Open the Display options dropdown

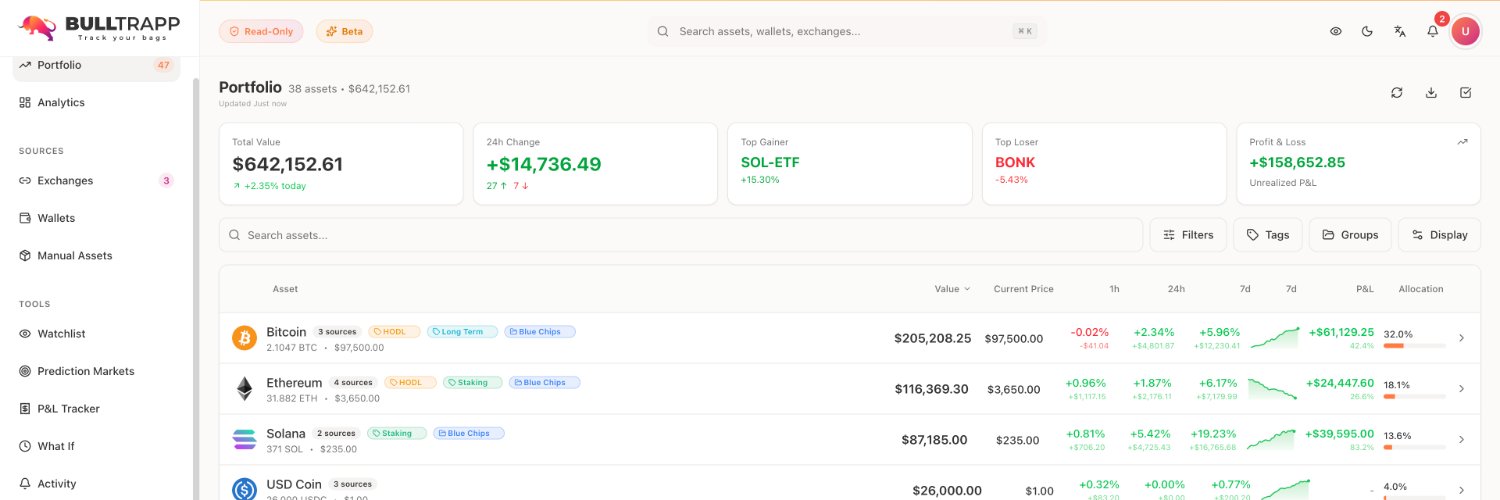tap(1439, 235)
